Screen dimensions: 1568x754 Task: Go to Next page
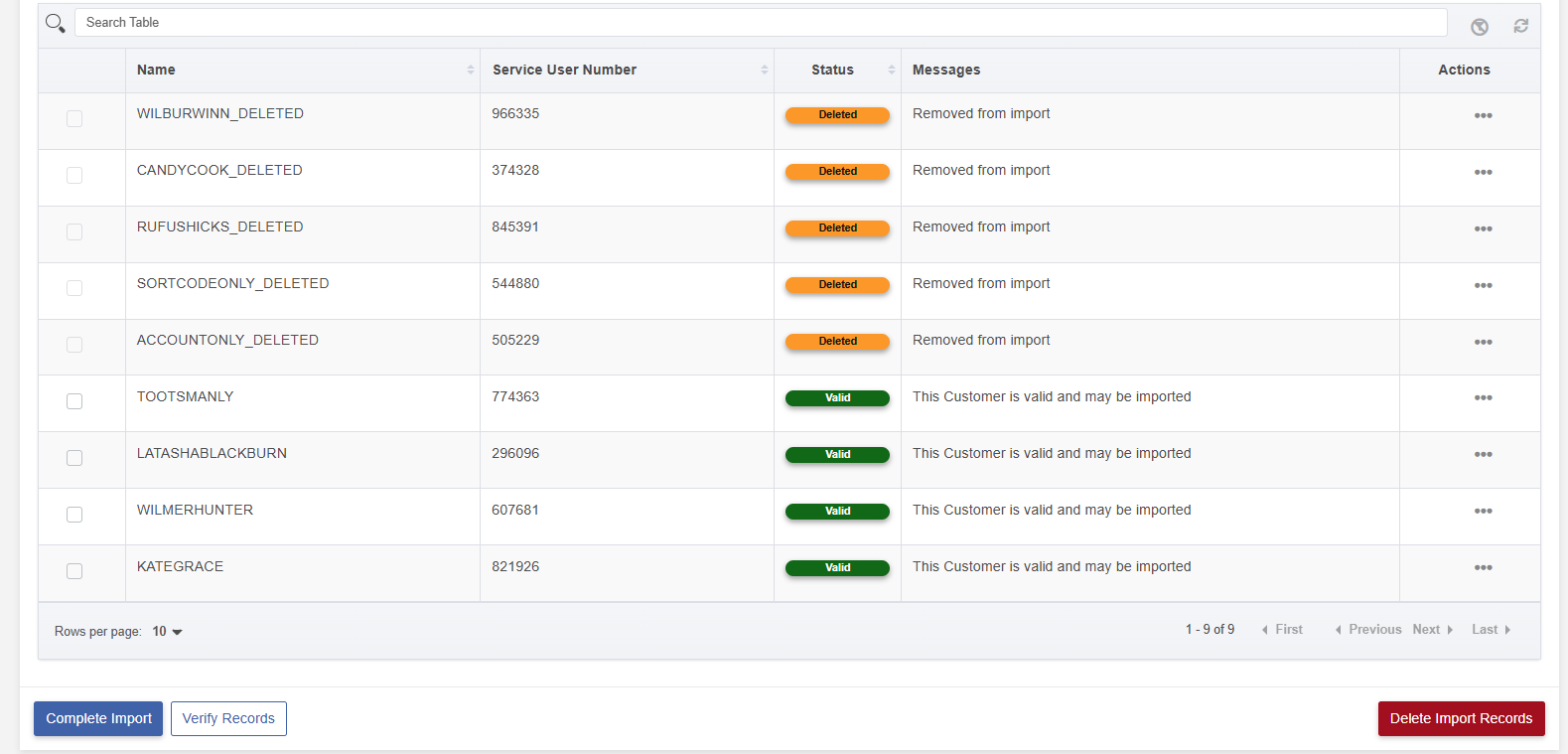click(x=1433, y=630)
